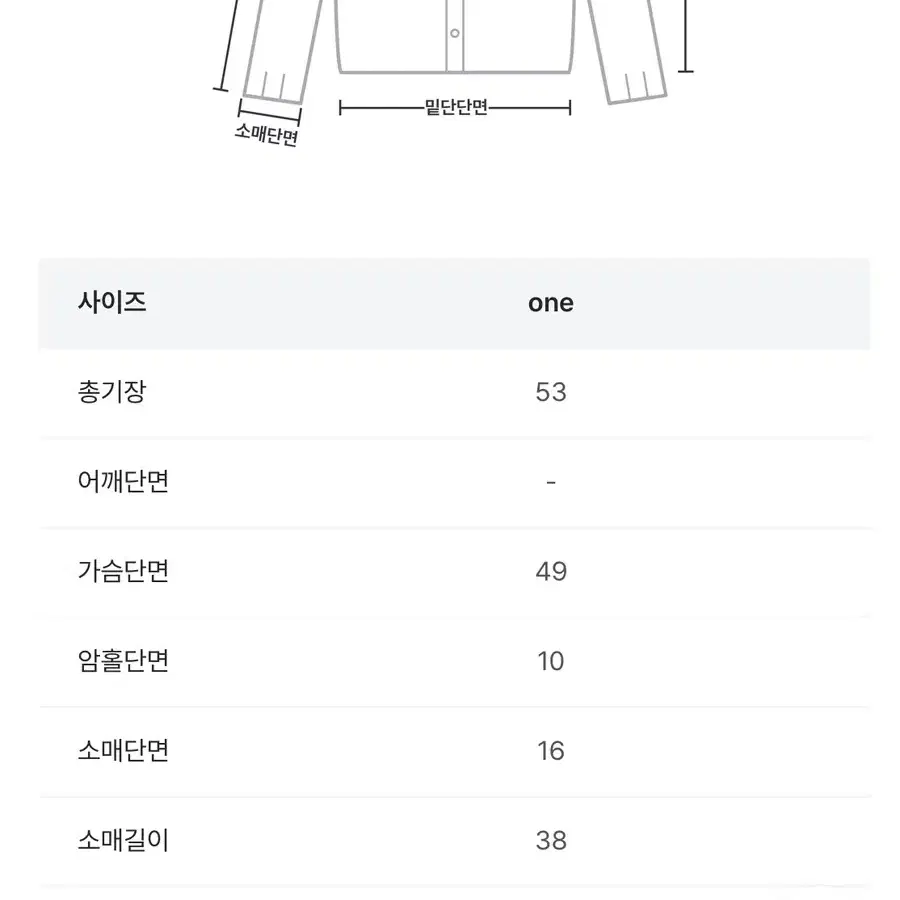Screen dimensions: 900x900
Task: Select the 암홀단면 value 10
Action: tap(550, 661)
